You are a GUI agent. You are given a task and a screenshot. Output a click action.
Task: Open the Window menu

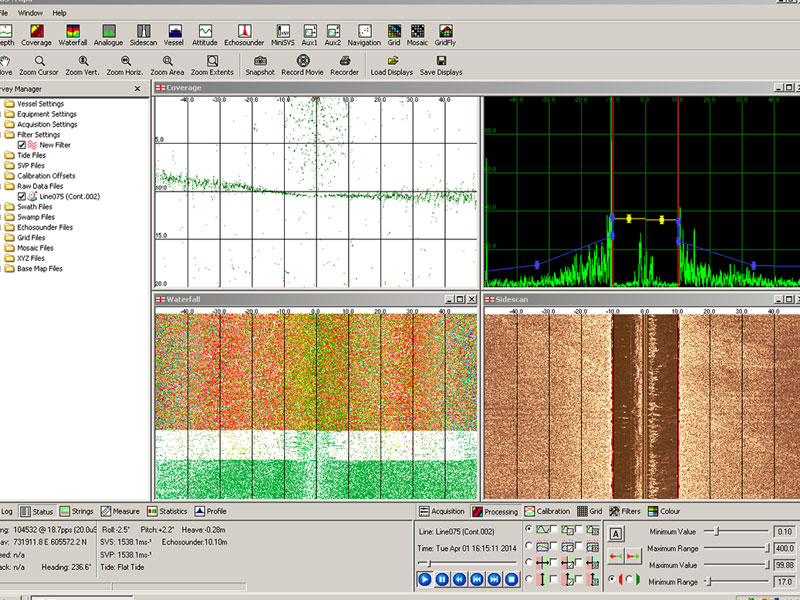coord(30,13)
